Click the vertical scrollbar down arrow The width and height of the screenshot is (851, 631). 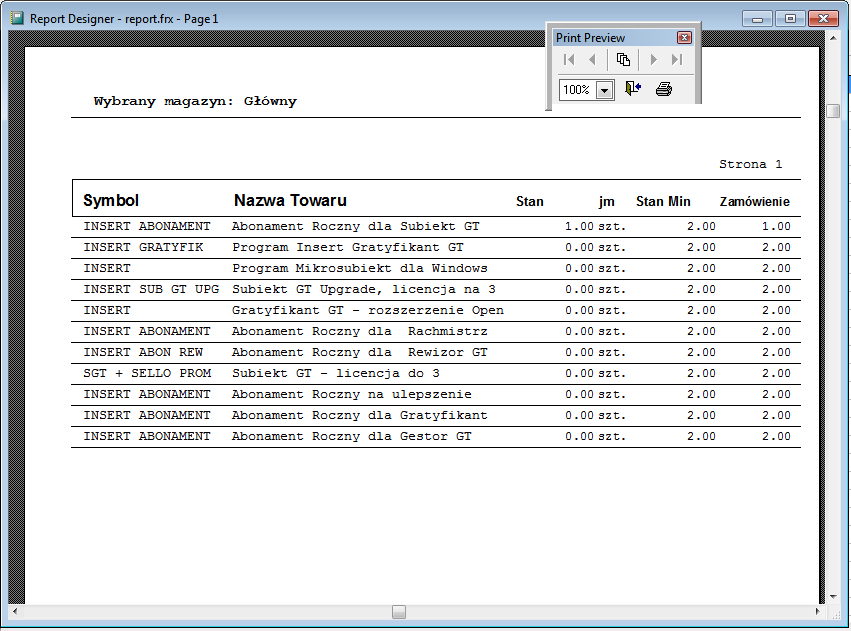833,597
